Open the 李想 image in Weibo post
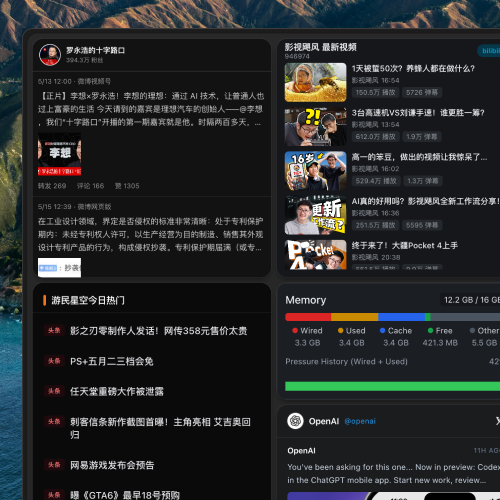The image size is (500, 500). pos(59,154)
